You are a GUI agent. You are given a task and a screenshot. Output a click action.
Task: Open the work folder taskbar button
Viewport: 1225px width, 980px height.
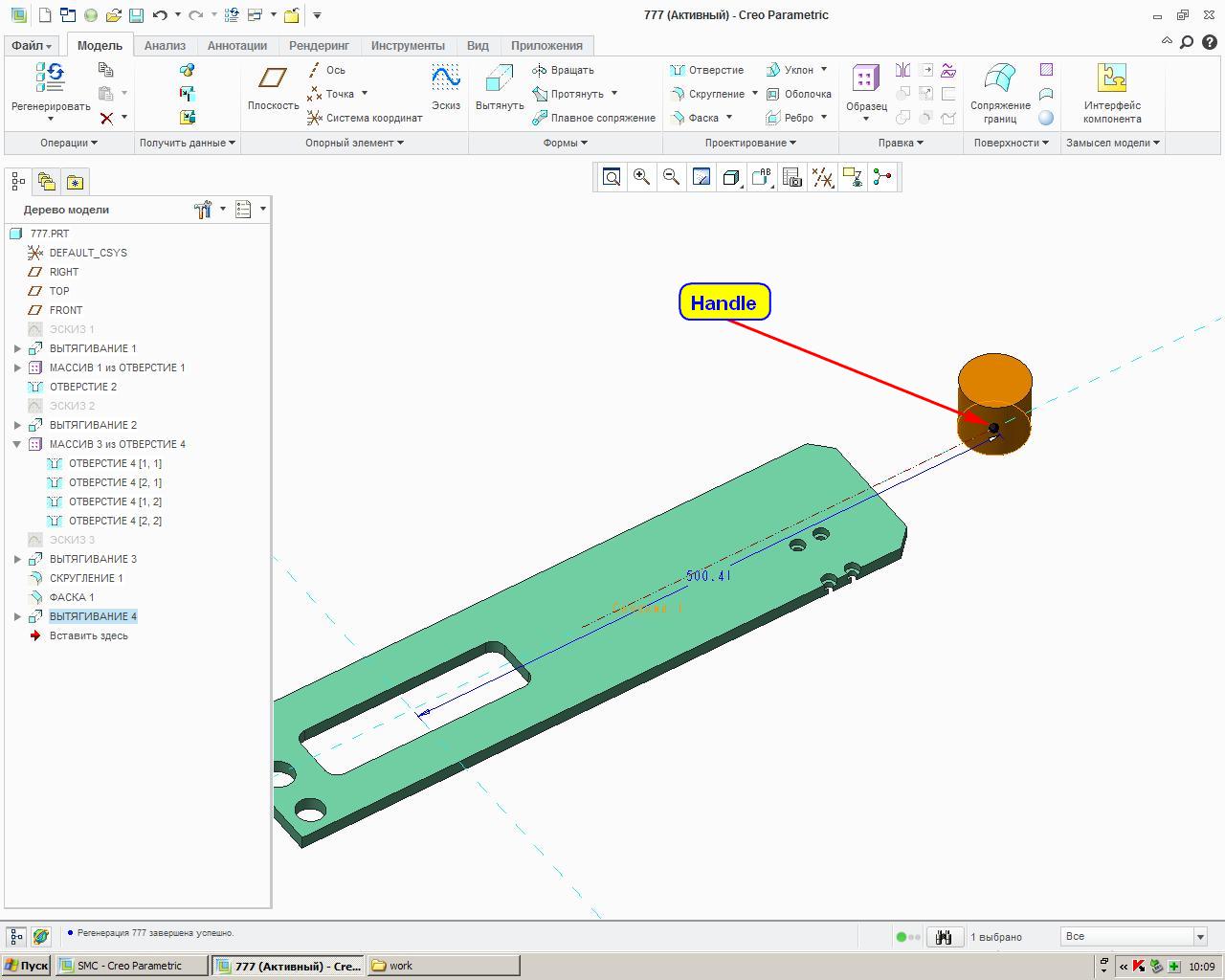coord(443,966)
